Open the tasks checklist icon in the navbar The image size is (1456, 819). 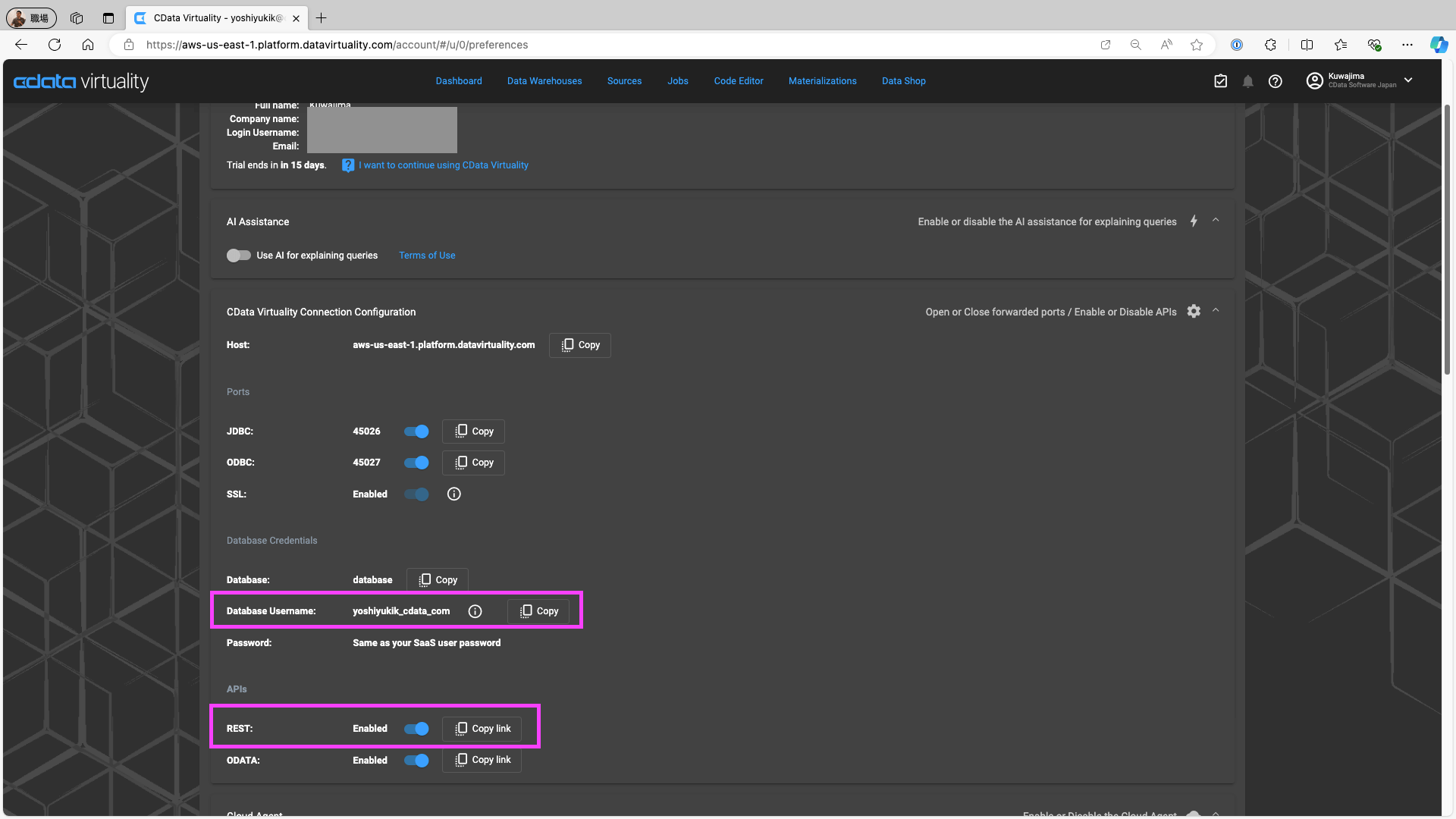click(1220, 81)
